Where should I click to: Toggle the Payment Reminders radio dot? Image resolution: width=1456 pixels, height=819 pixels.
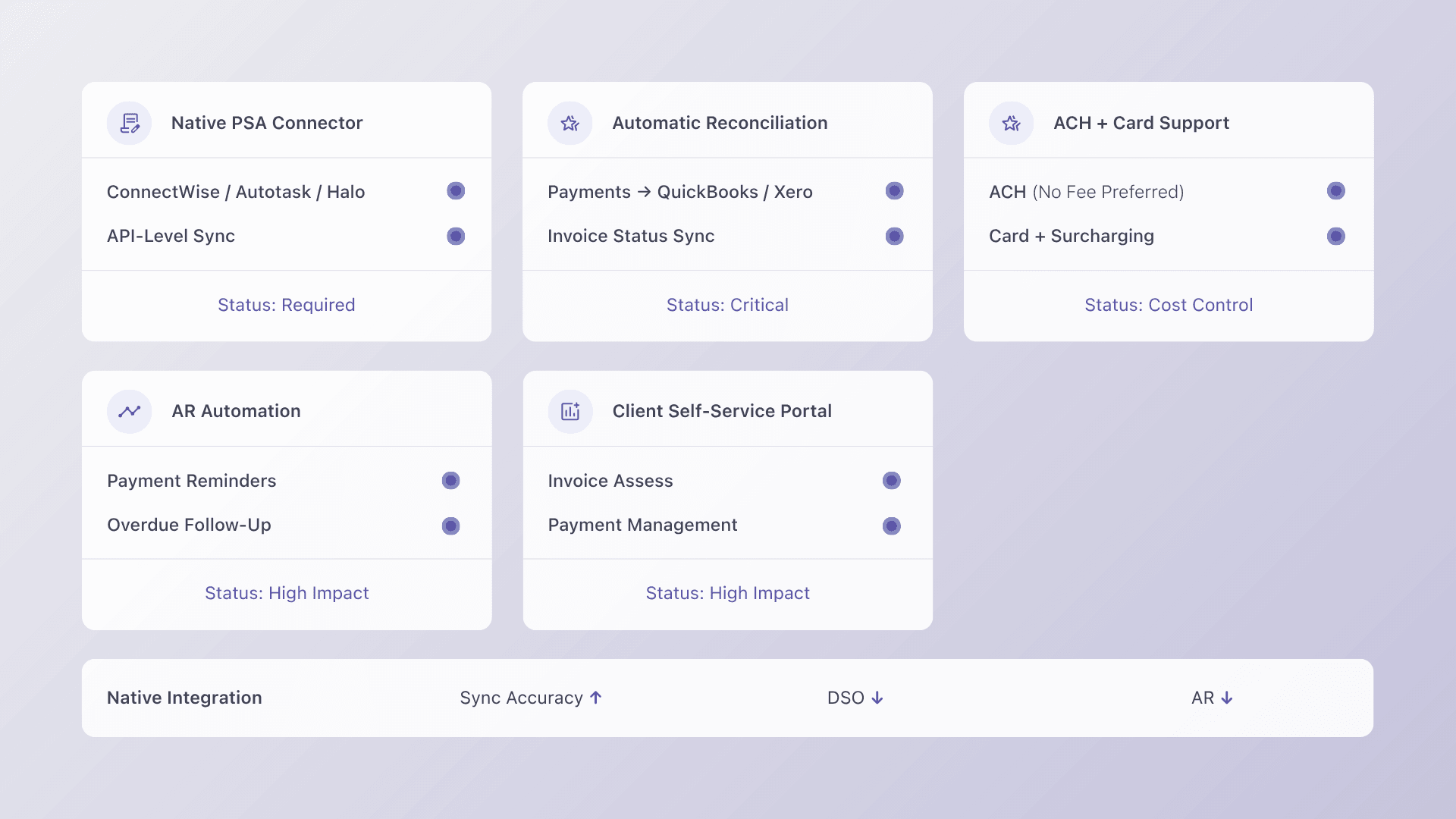click(451, 481)
